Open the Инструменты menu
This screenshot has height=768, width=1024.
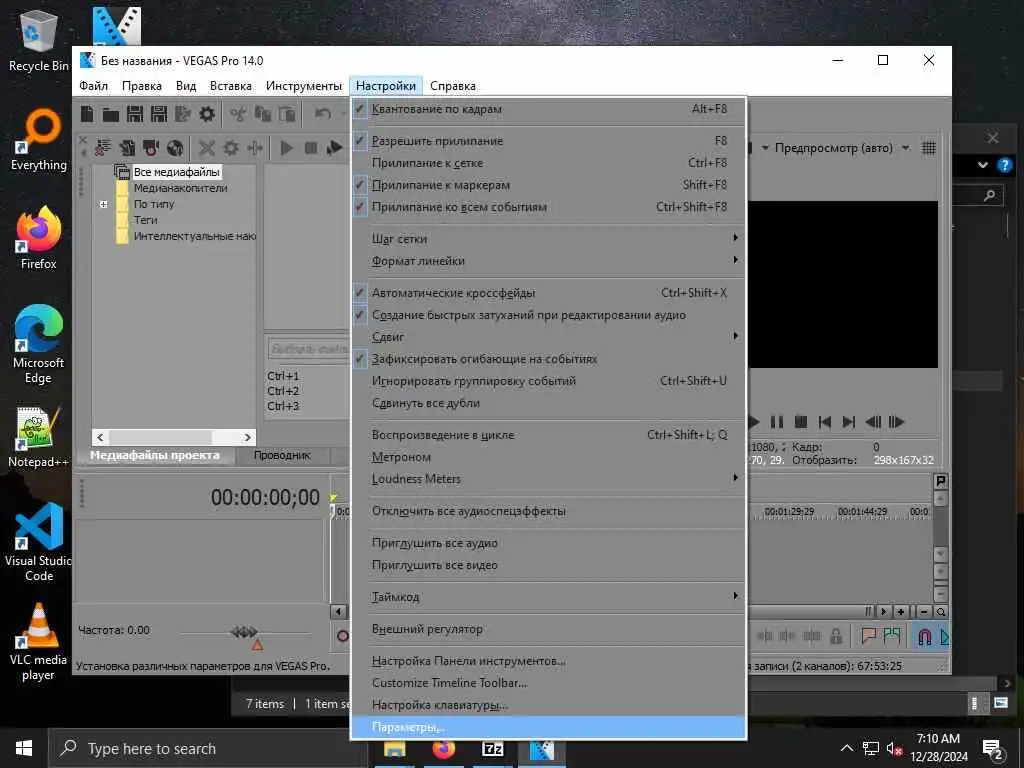(304, 86)
